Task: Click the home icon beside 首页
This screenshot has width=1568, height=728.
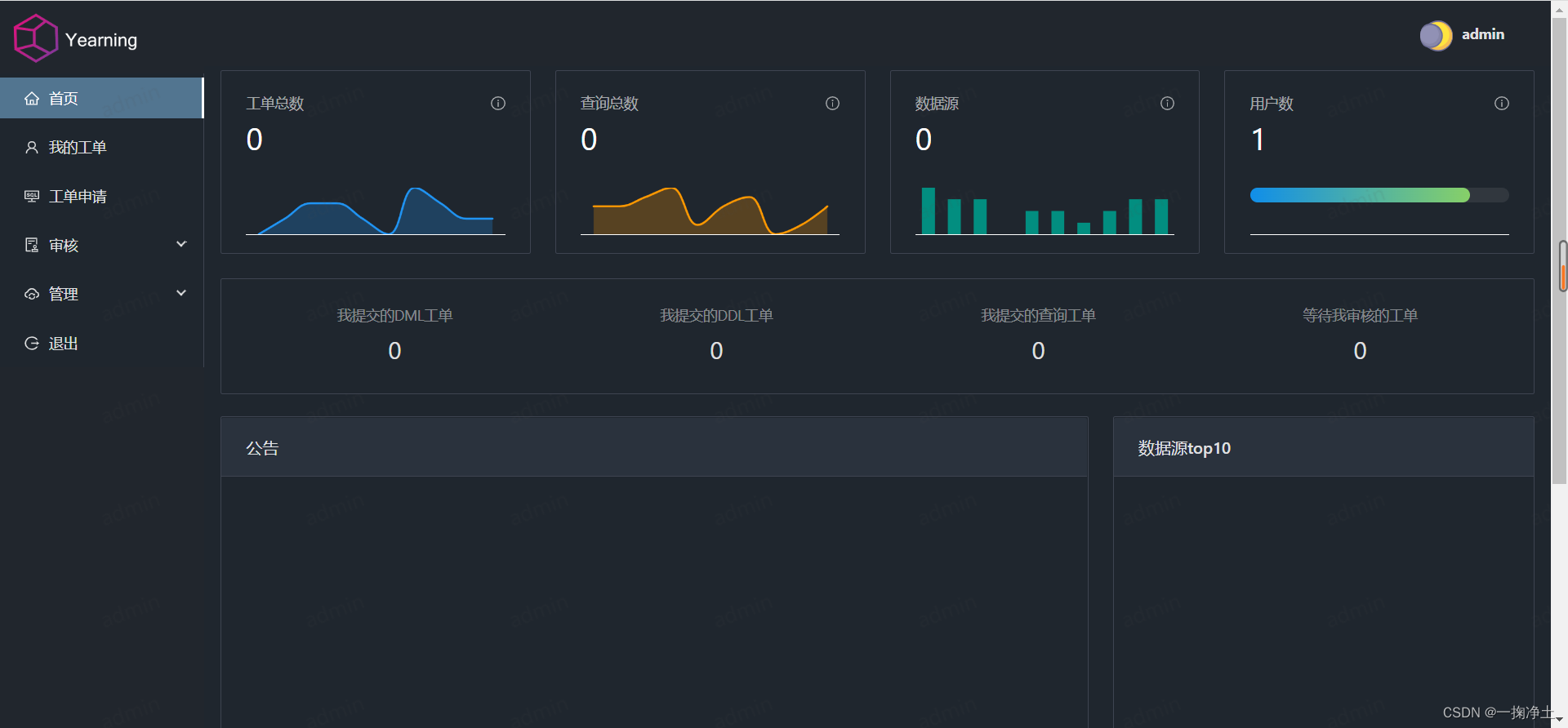Action: [32, 99]
